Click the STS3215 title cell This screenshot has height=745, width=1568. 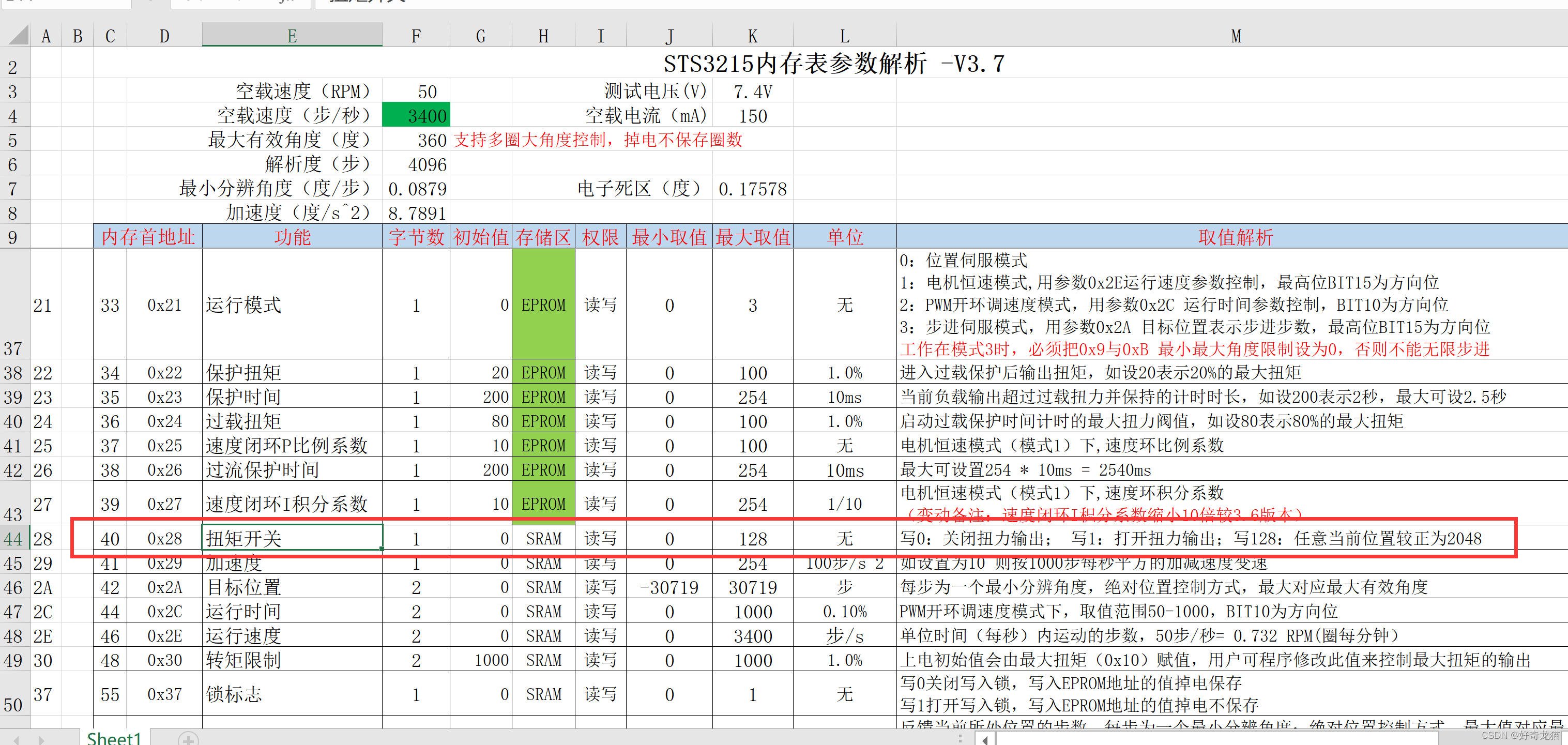(x=833, y=64)
